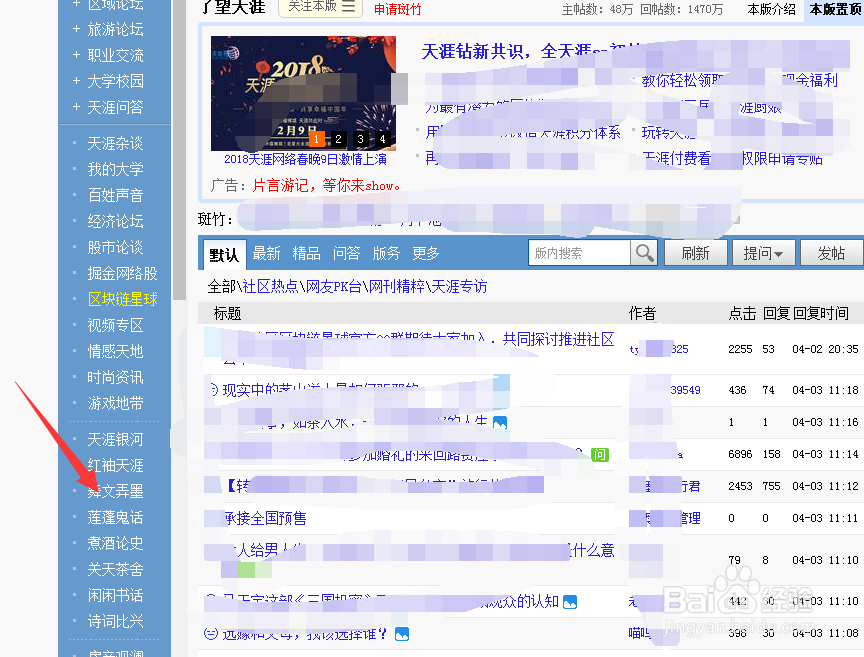Viewport: 864px width, 657px height.
Task: Open 经济论坛 in the sidebar
Action: (x=115, y=221)
